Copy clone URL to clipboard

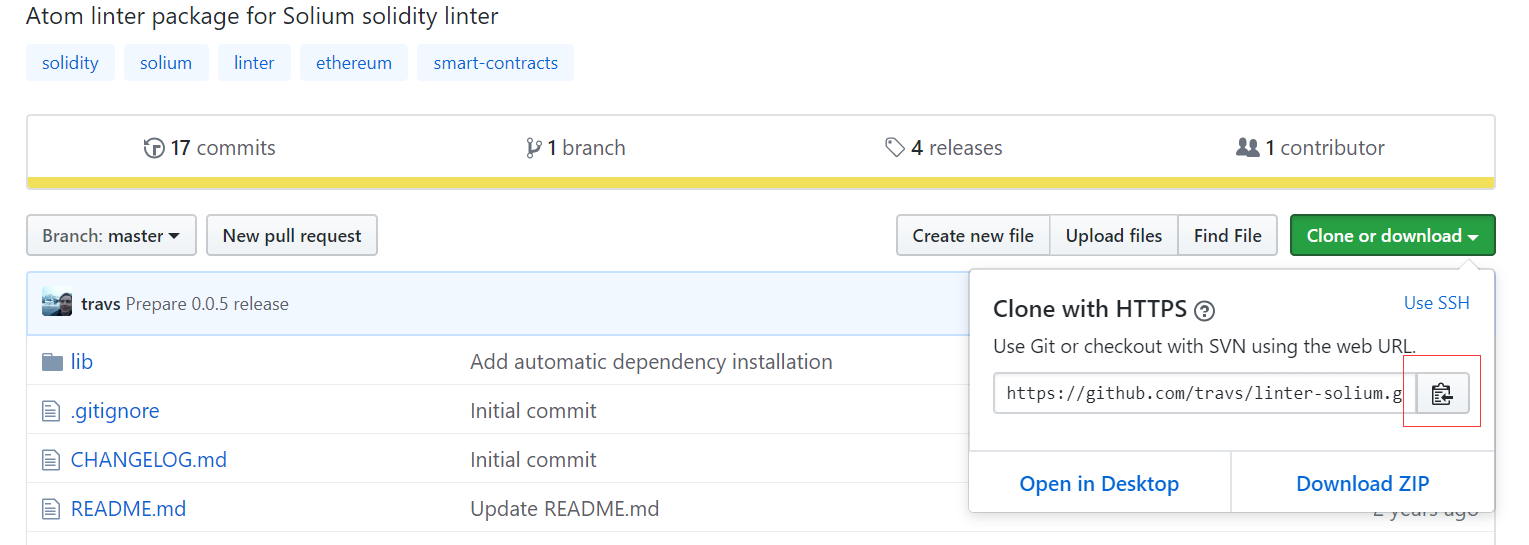click(x=1442, y=394)
